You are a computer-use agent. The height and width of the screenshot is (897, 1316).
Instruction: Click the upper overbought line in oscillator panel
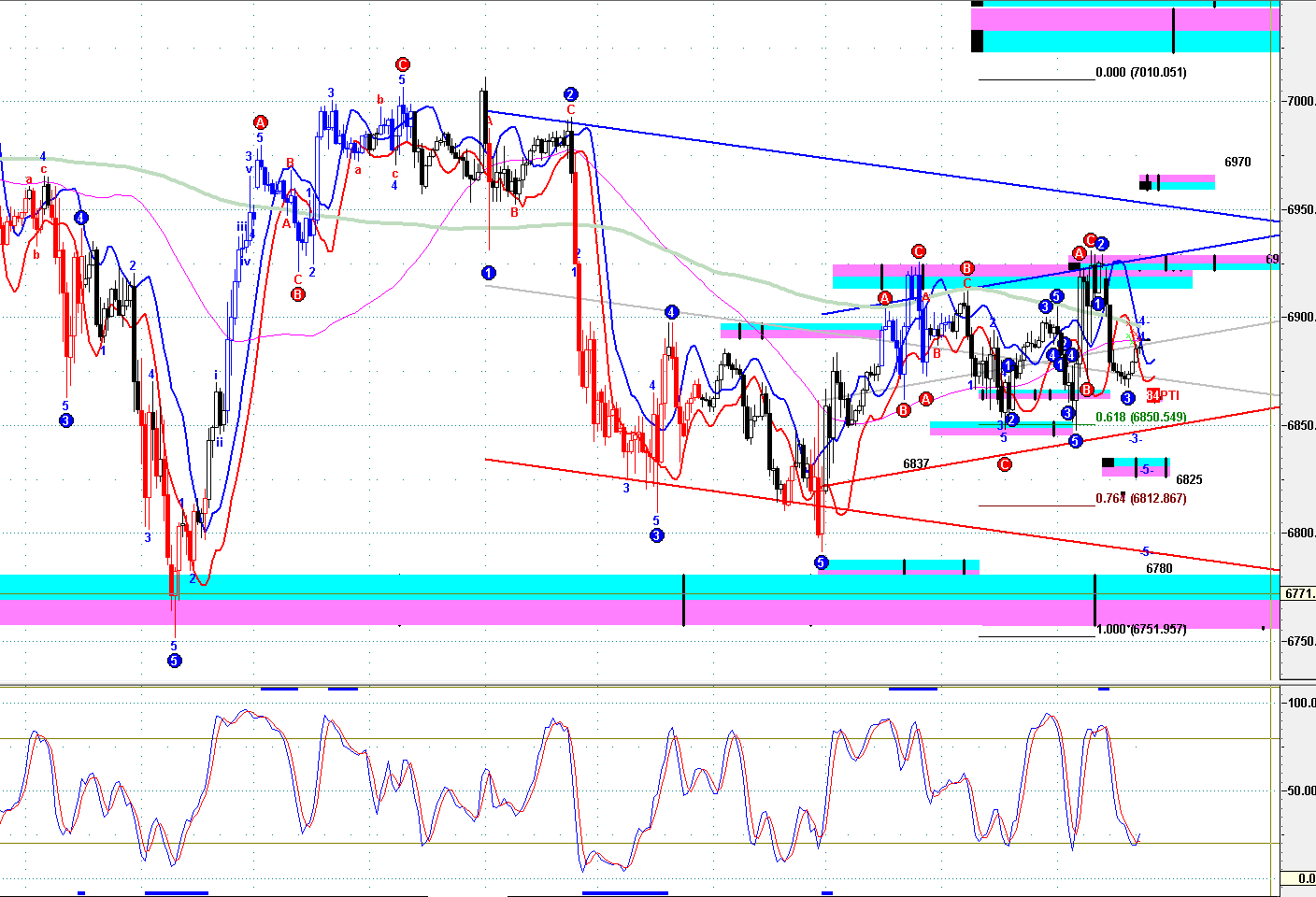click(640, 739)
